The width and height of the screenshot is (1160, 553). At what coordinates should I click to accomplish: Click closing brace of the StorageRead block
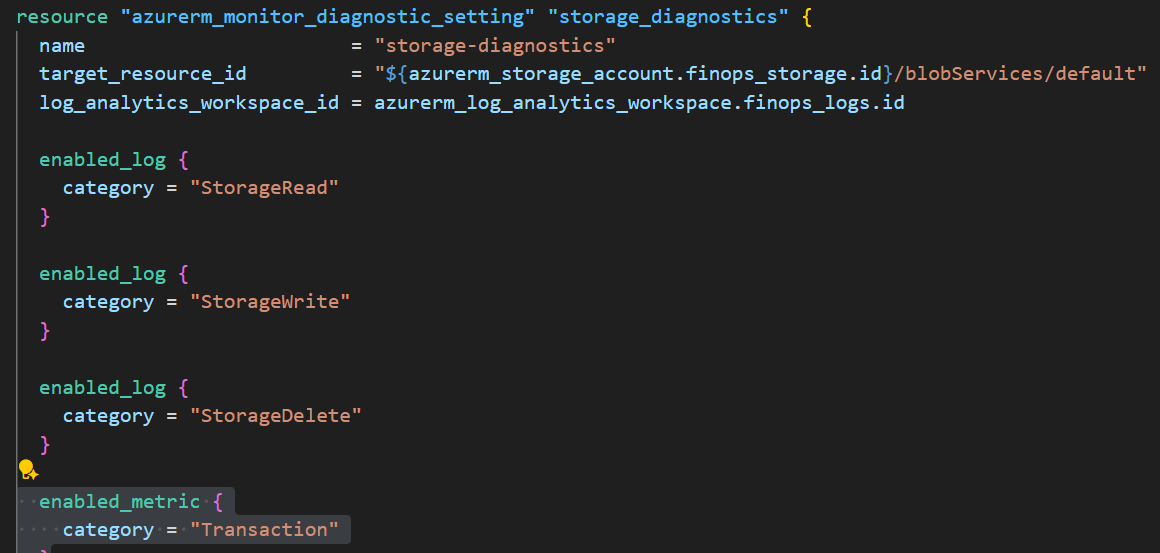pos(44,217)
